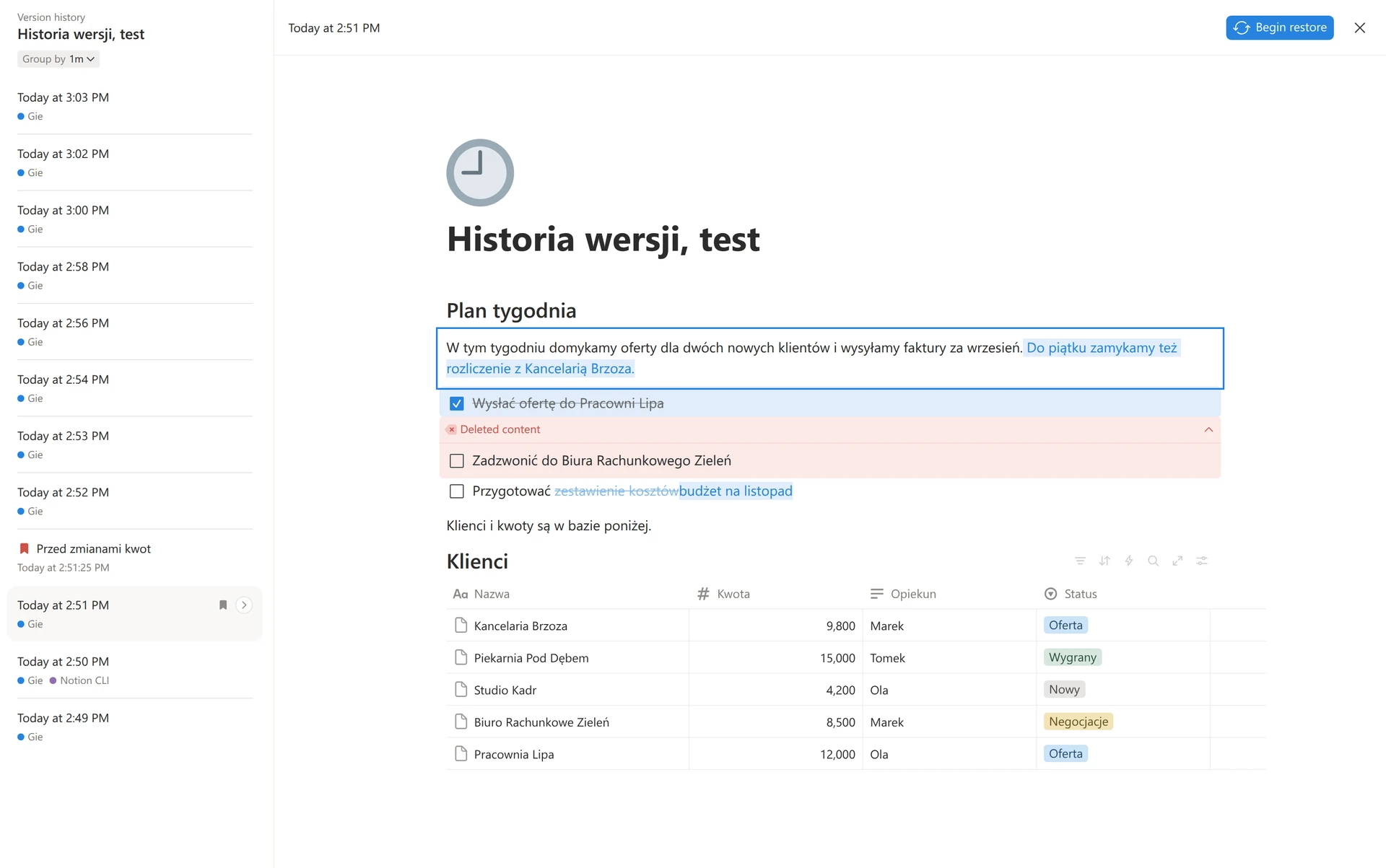Select the Today at 3:00 PM version
The width and height of the screenshot is (1386, 868).
[135, 219]
